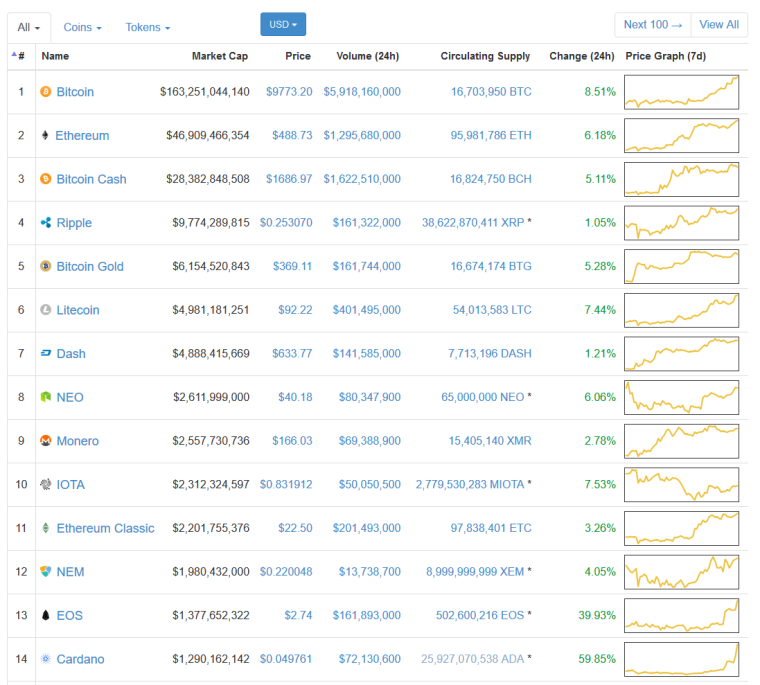The height and width of the screenshot is (685, 760).
Task: Sort by the Price column header
Action: [298, 56]
